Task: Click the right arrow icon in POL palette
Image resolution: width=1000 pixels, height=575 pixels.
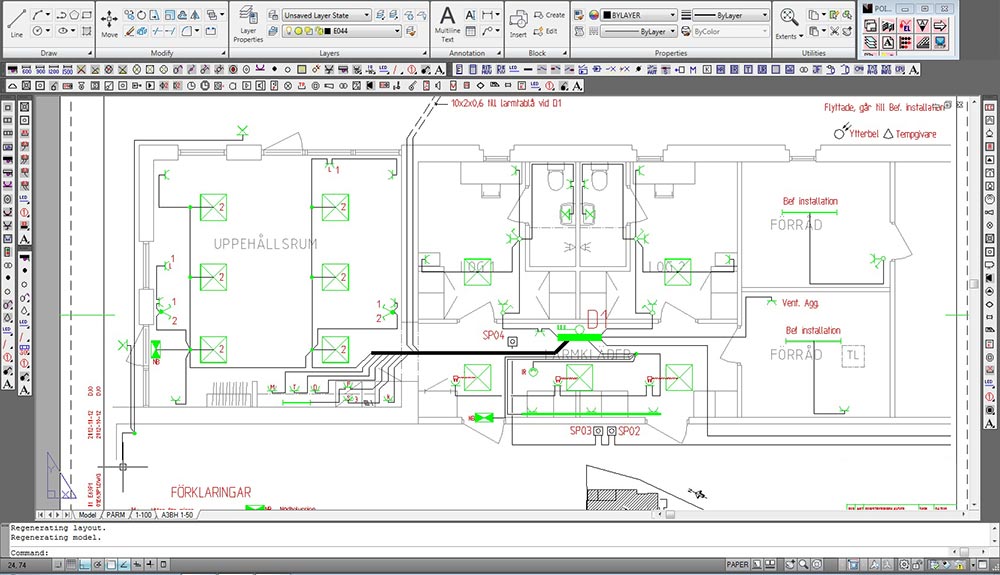Action: click(x=940, y=25)
